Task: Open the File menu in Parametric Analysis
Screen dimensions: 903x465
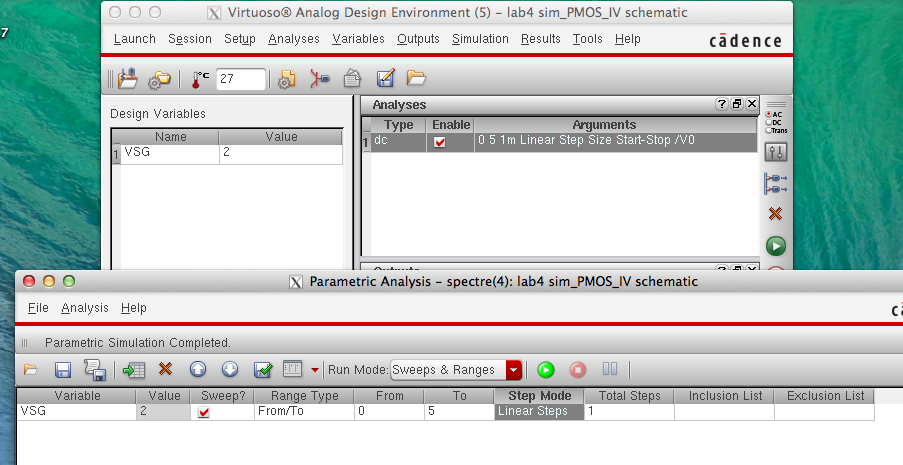Action: [x=38, y=308]
